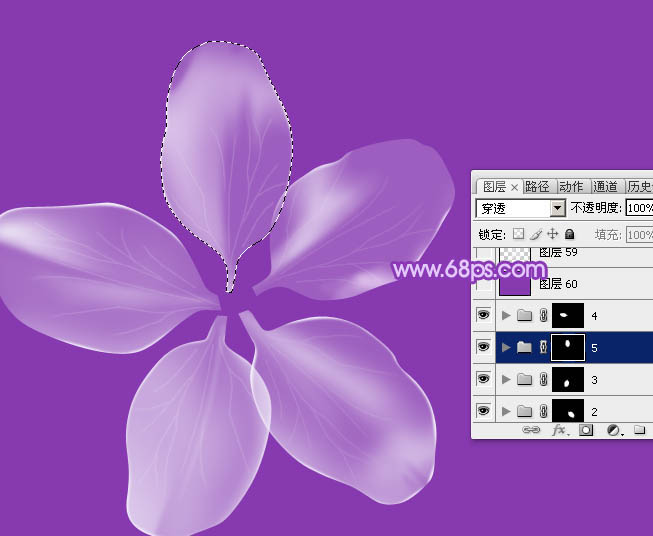The height and width of the screenshot is (536, 653).
Task: Expand group 4 disclosure triangle
Action: click(506, 316)
